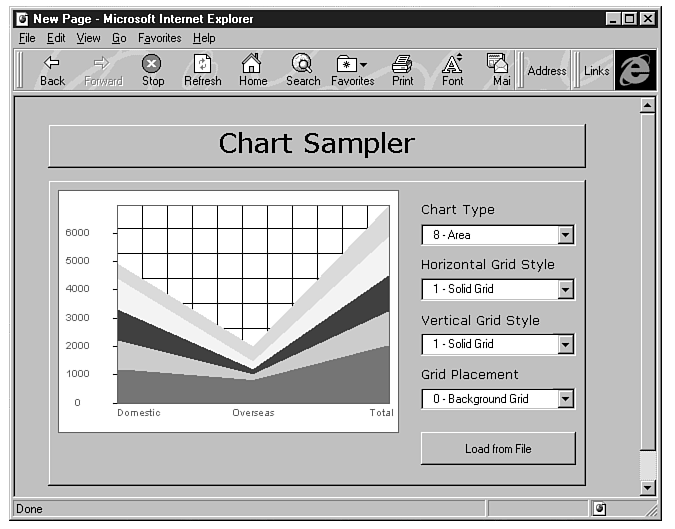The width and height of the screenshot is (675, 529).
Task: Open the Favorites folder toolbar icon
Action: pos(351,64)
